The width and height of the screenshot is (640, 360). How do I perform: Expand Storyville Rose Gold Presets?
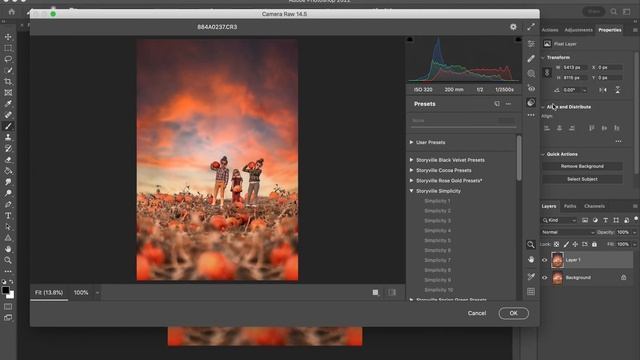(411, 180)
